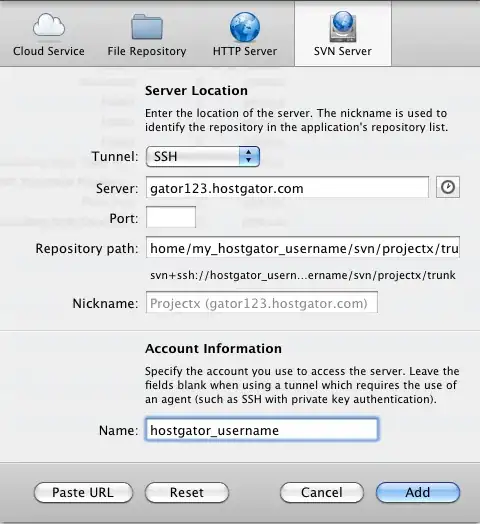This screenshot has width=480, height=524.
Task: Click the Paste URL button
Action: pos(83,493)
